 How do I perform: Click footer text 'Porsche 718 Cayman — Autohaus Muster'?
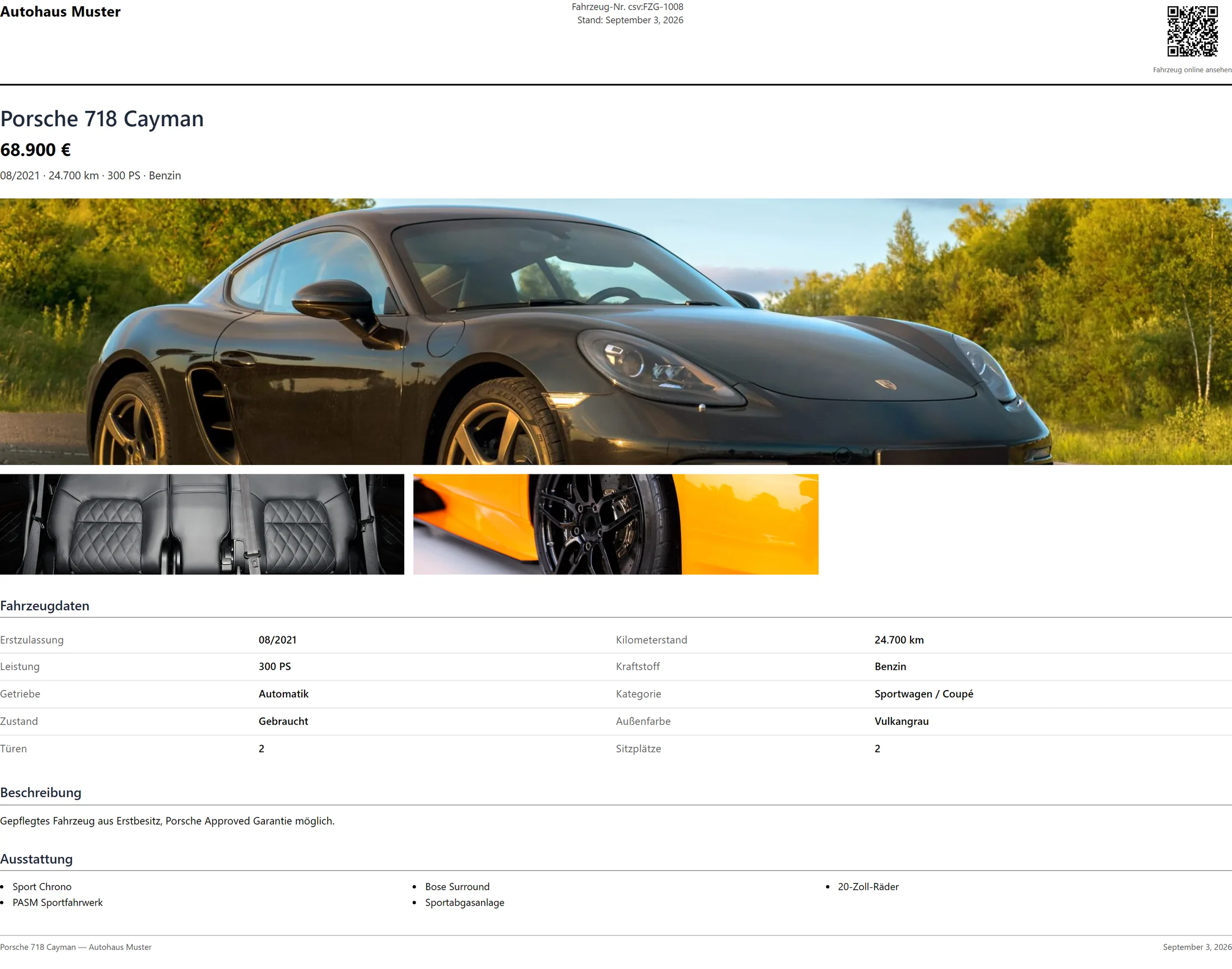point(76,947)
